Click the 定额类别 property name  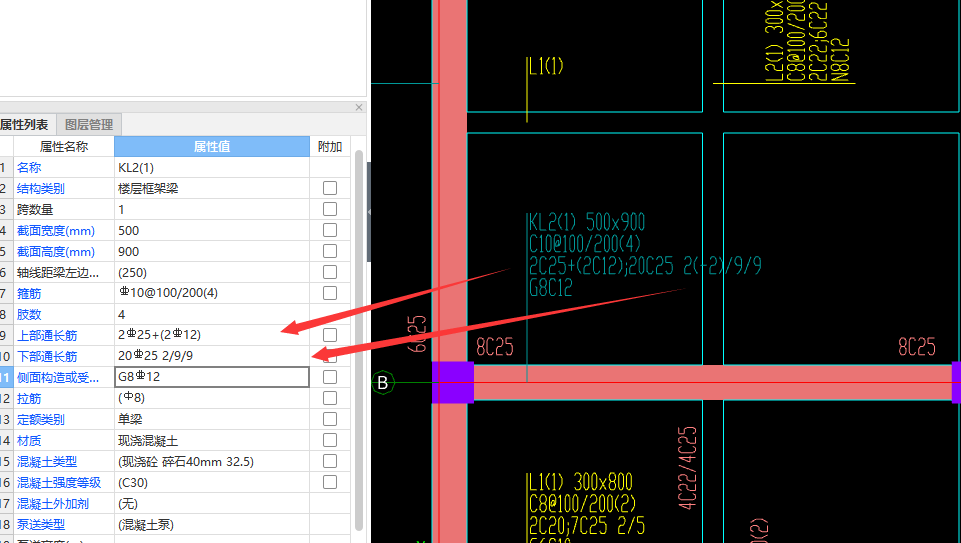coord(40,420)
